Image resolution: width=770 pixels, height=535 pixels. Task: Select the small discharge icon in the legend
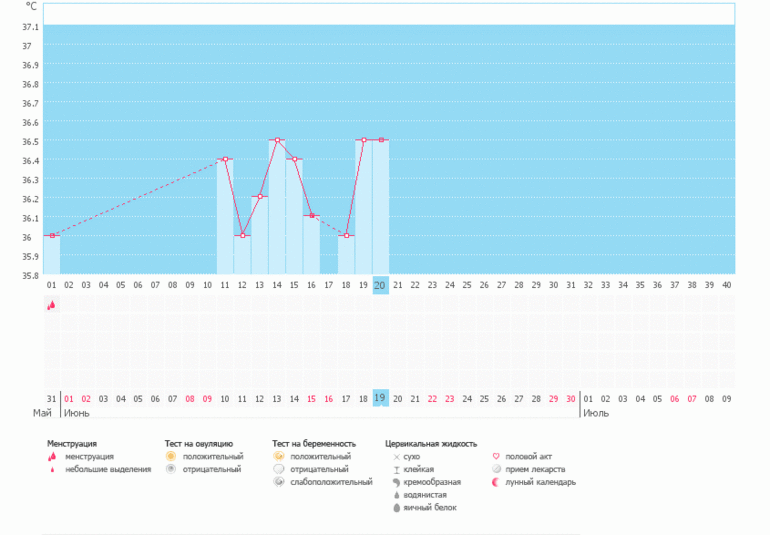(51, 469)
